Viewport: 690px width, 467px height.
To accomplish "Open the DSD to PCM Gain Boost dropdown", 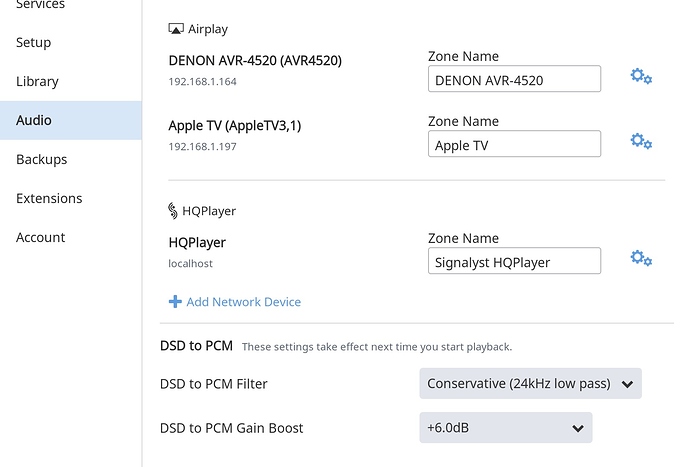I will point(506,427).
